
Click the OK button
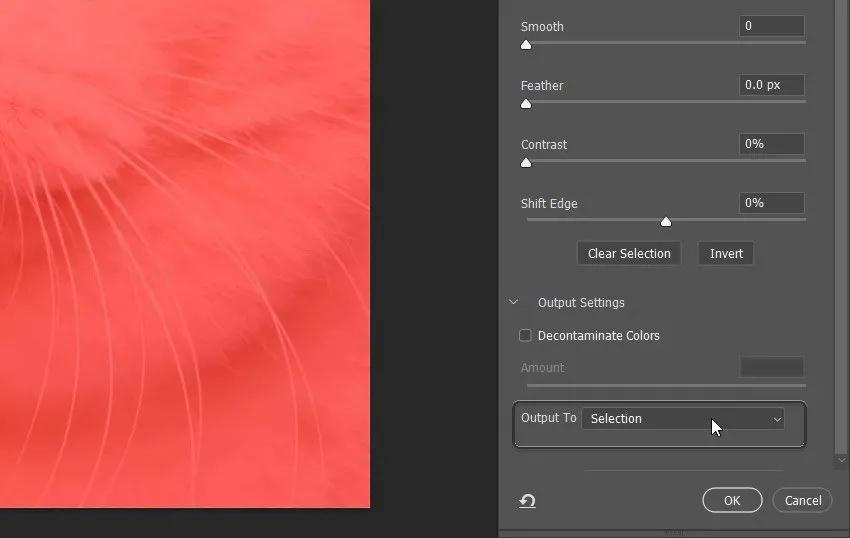pos(732,500)
